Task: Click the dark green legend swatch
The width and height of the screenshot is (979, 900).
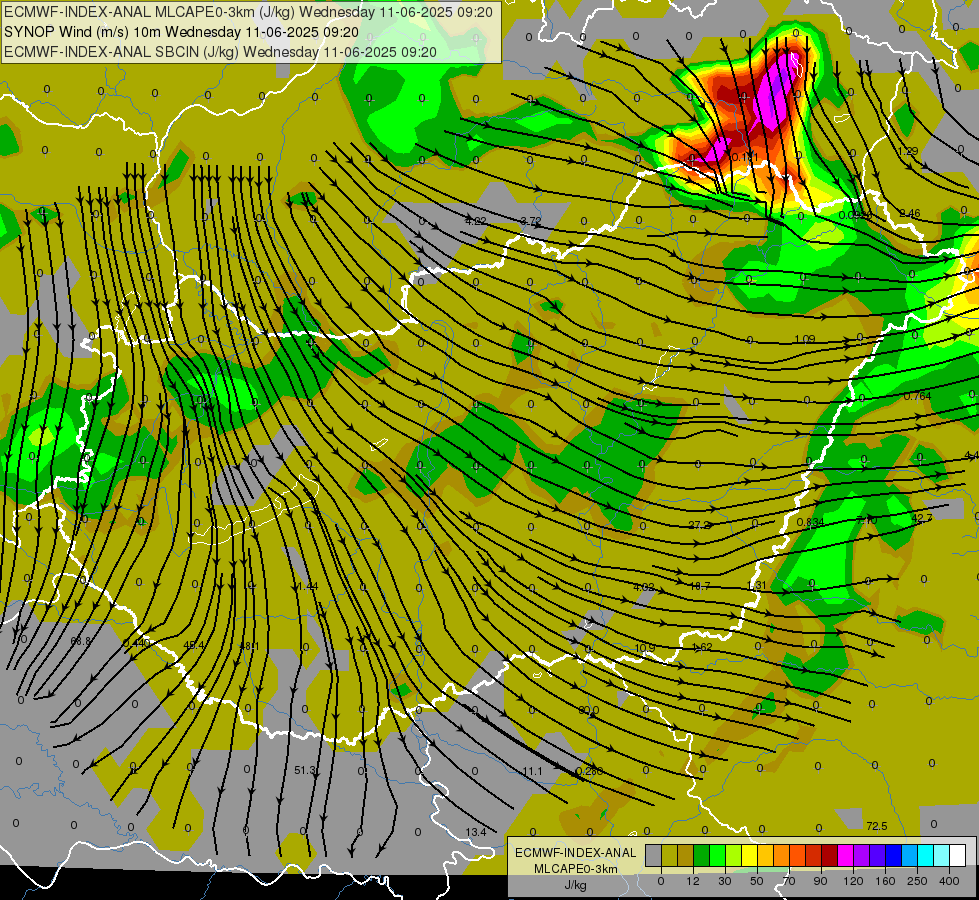Action: pyautogui.click(x=701, y=855)
